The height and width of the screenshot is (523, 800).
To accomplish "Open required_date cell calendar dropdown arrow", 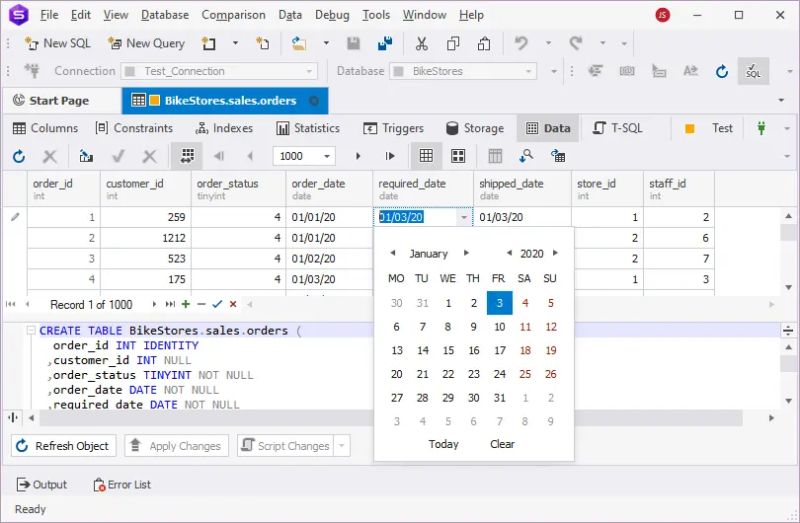I will tap(464, 217).
